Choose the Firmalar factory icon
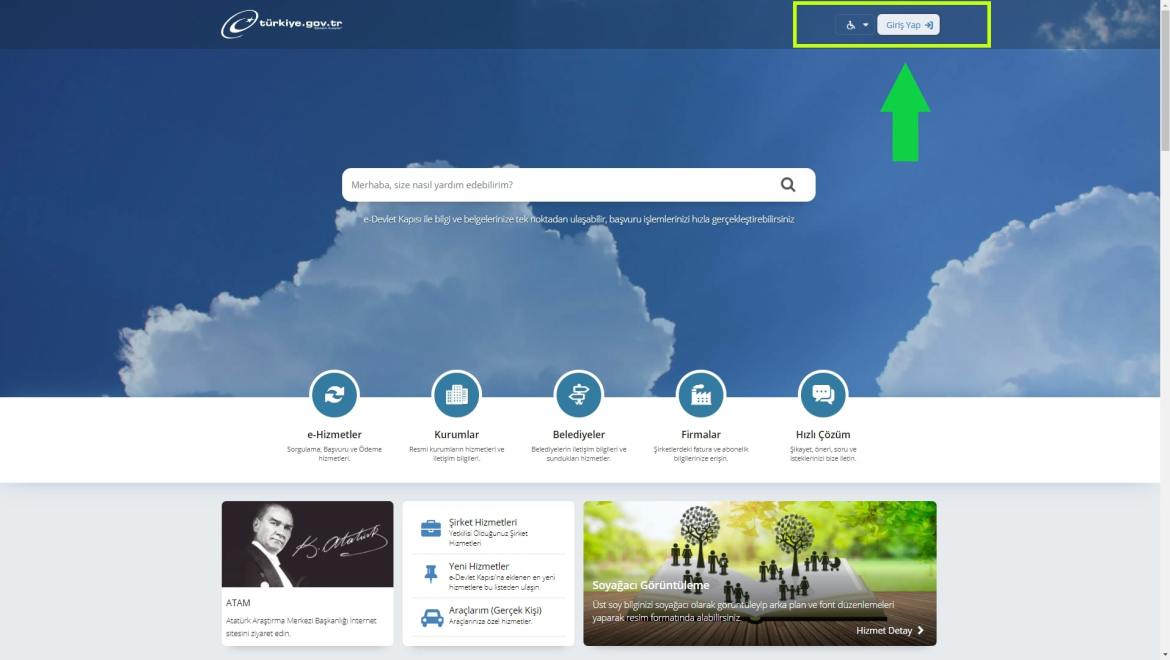 click(701, 395)
